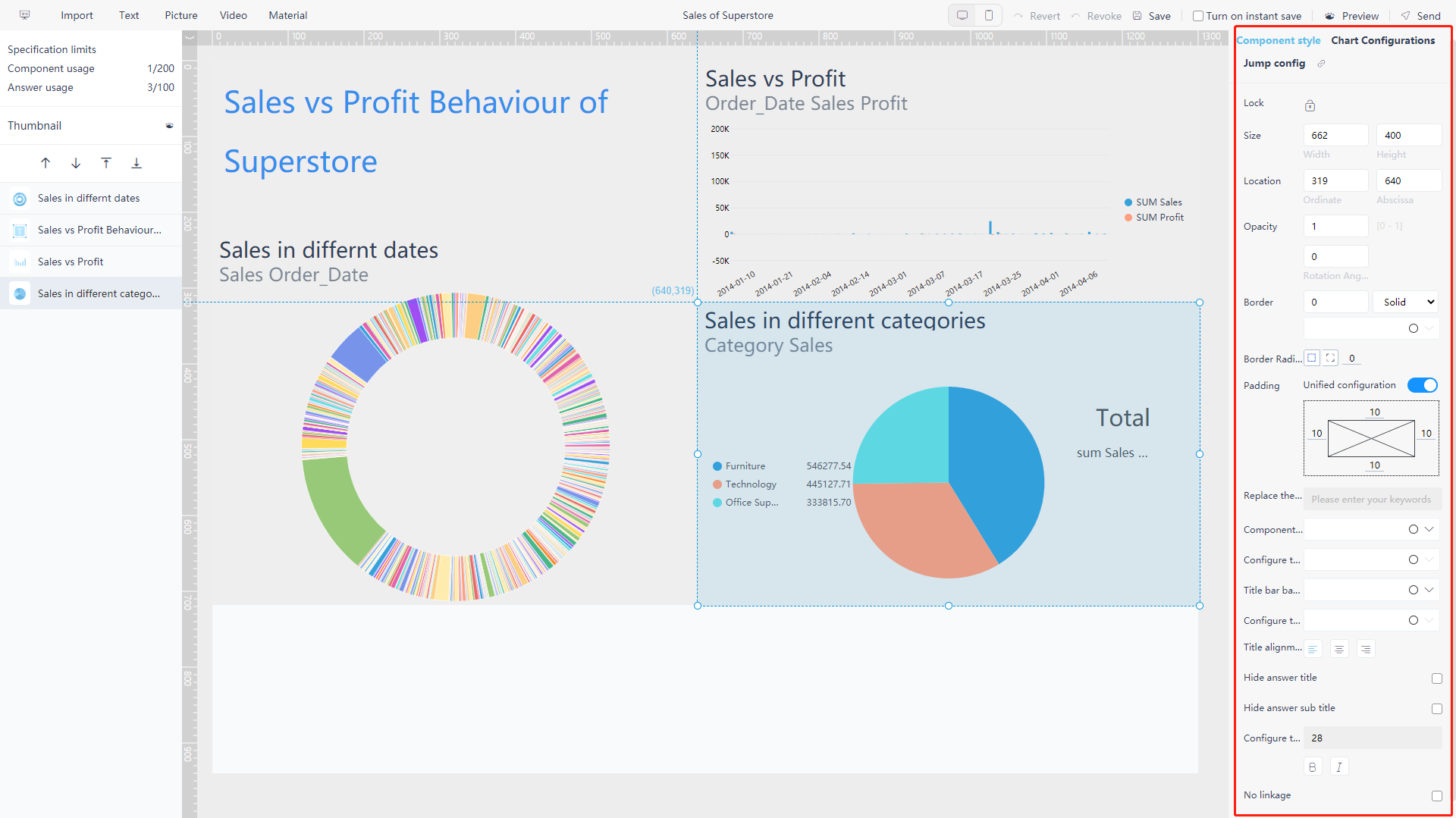Viewport: 1456px width, 818px height.
Task: Click the Title bar background color circle swatch
Action: click(x=1414, y=590)
